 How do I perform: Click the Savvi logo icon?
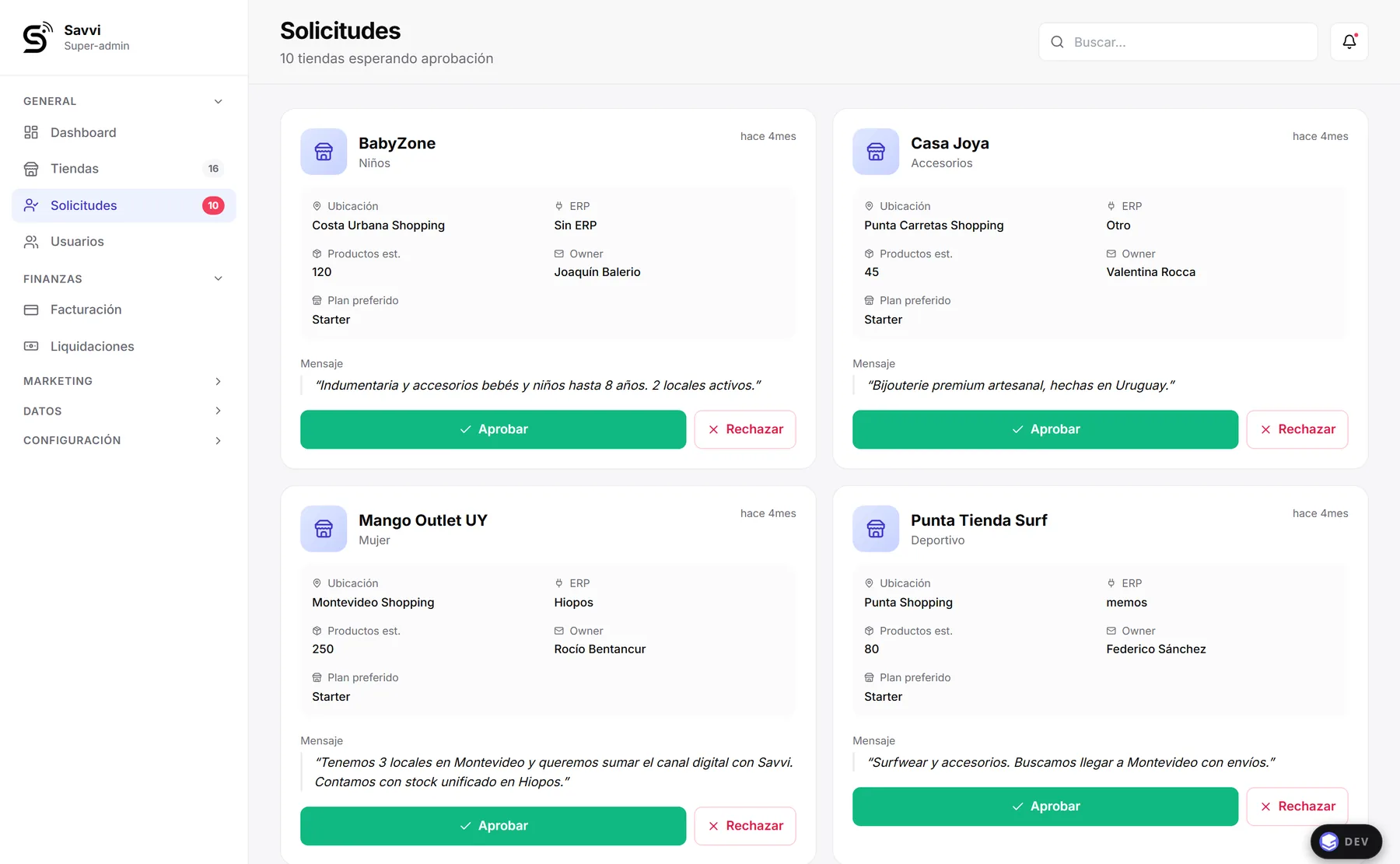37,37
